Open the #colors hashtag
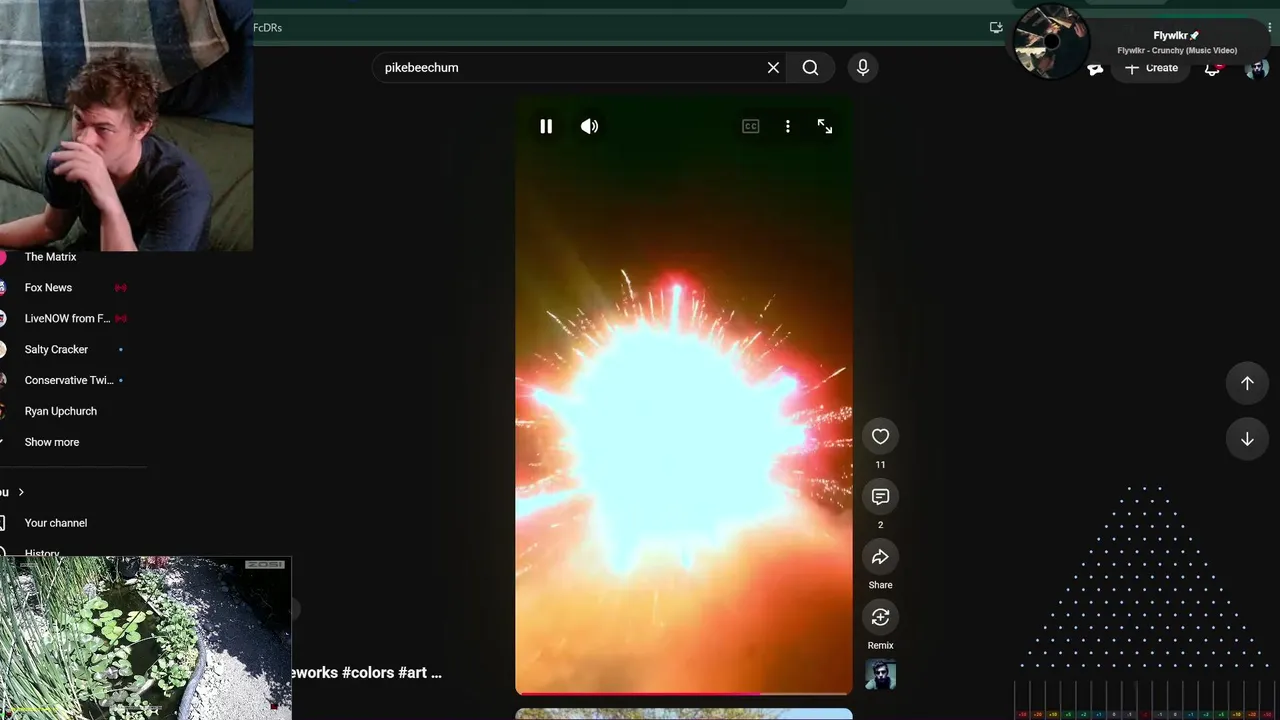The width and height of the screenshot is (1280, 720). tap(368, 673)
